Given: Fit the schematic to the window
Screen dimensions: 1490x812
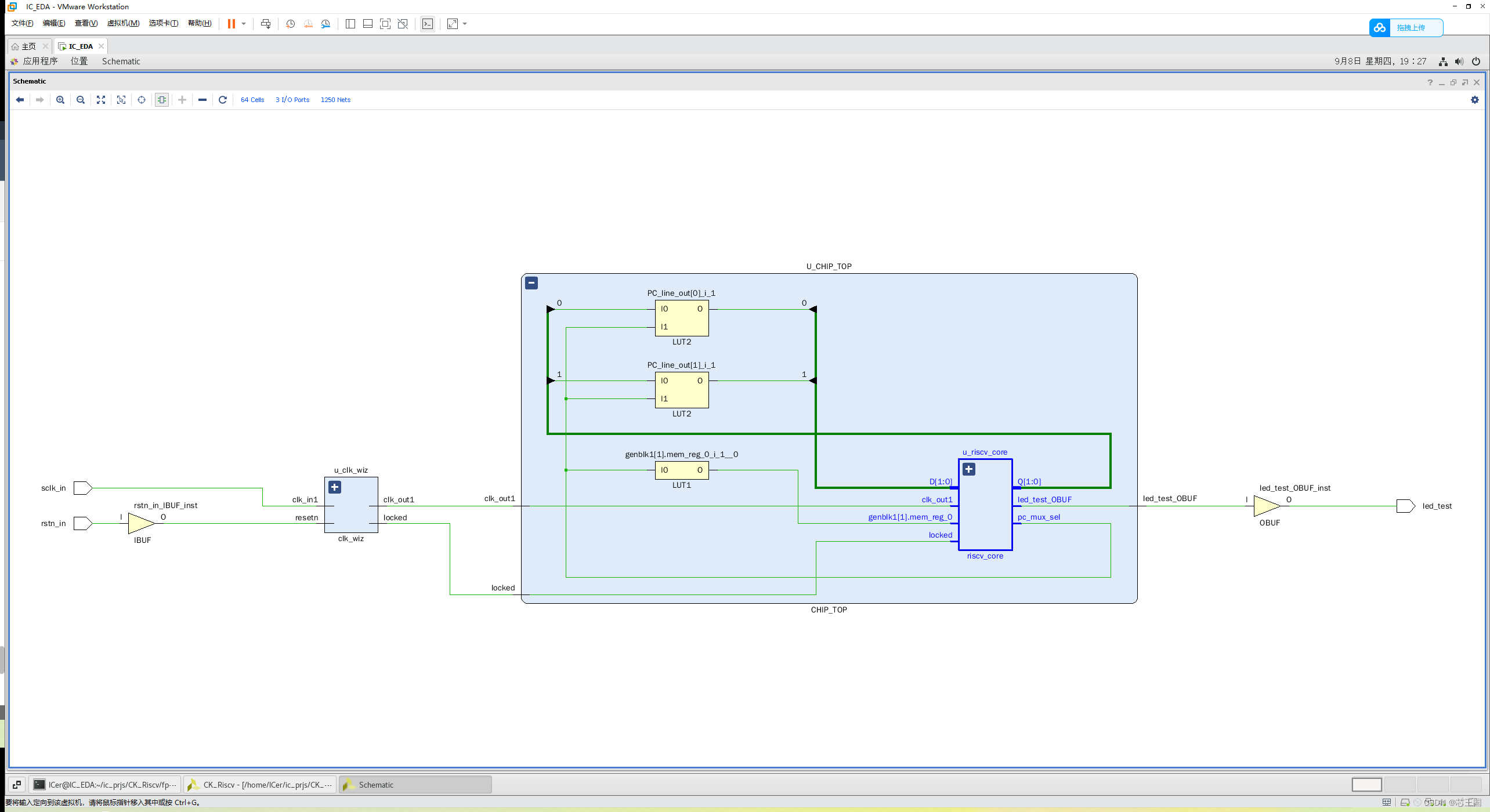Looking at the screenshot, I should tap(101, 100).
